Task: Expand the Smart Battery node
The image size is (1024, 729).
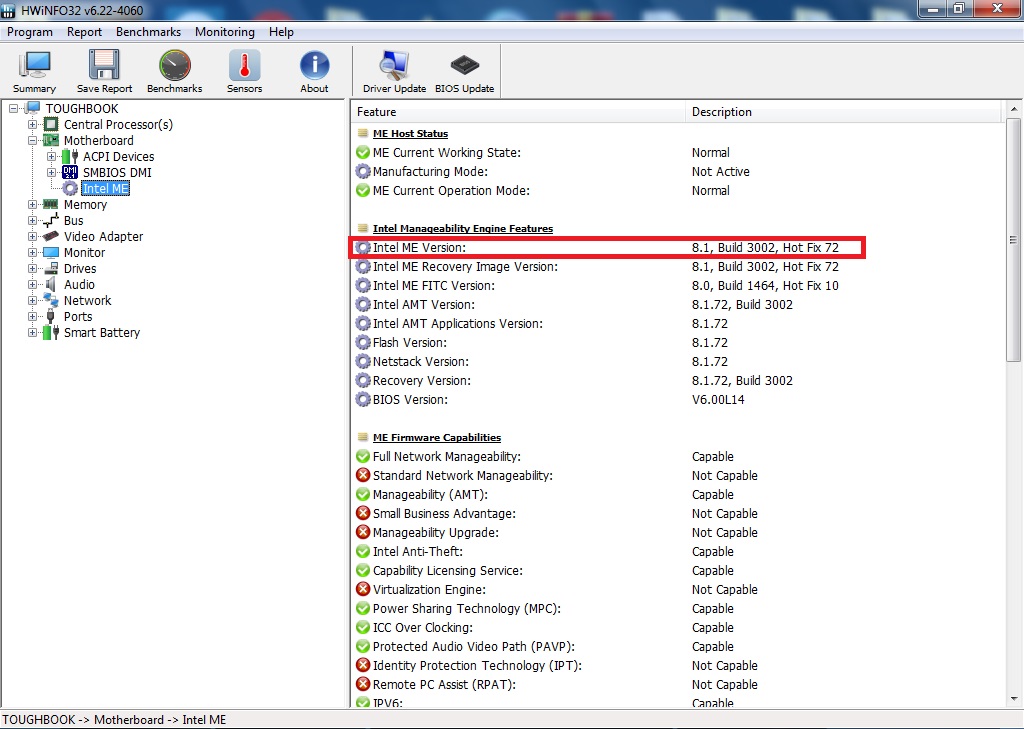Action: 32,332
